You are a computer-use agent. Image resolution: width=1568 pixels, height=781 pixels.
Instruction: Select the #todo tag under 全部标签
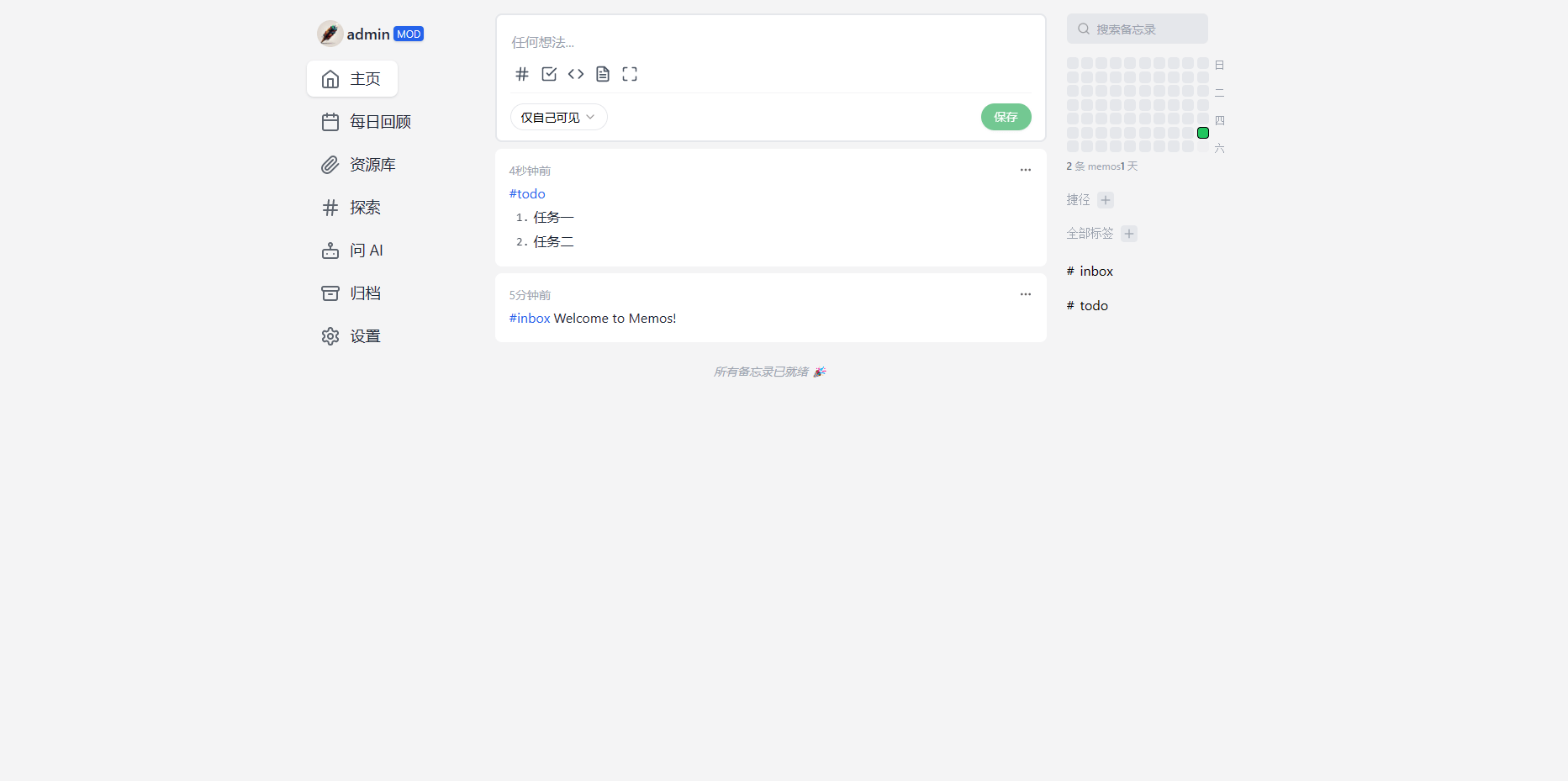(x=1087, y=305)
